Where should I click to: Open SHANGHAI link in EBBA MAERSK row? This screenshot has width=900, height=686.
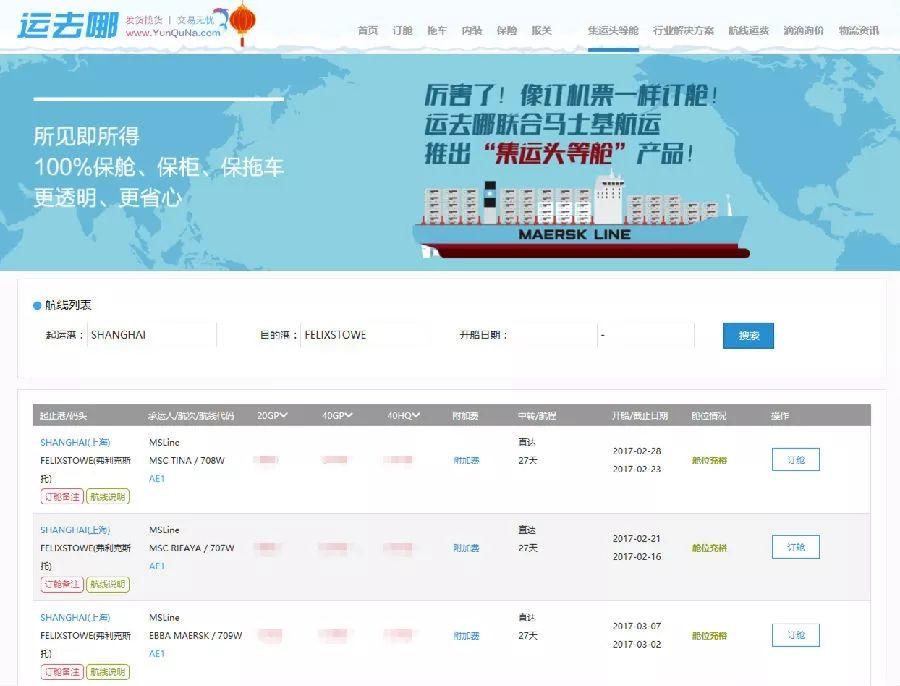(x=75, y=618)
